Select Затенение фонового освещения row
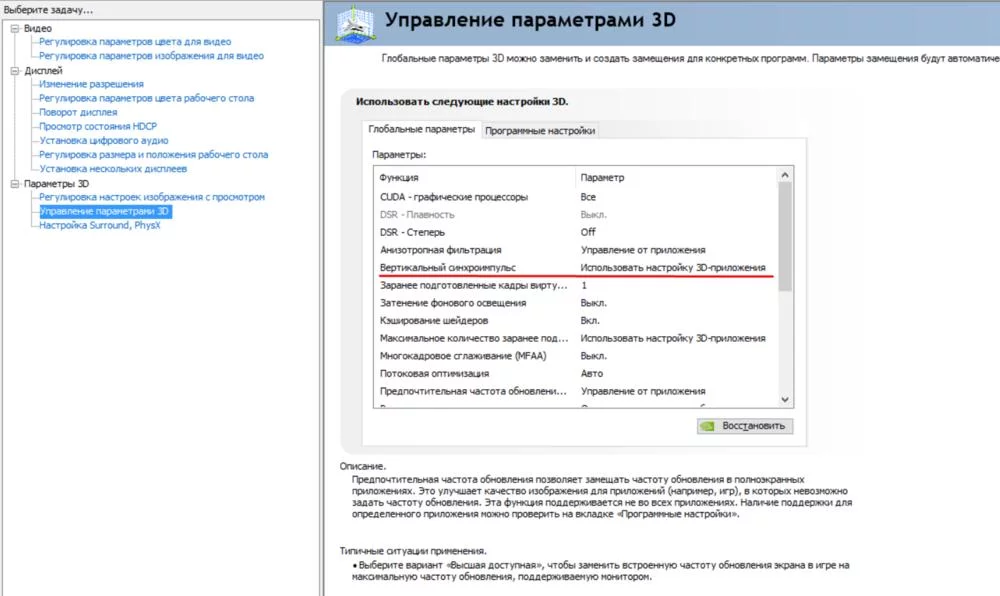Image resolution: width=1000 pixels, height=596 pixels. pos(576,303)
